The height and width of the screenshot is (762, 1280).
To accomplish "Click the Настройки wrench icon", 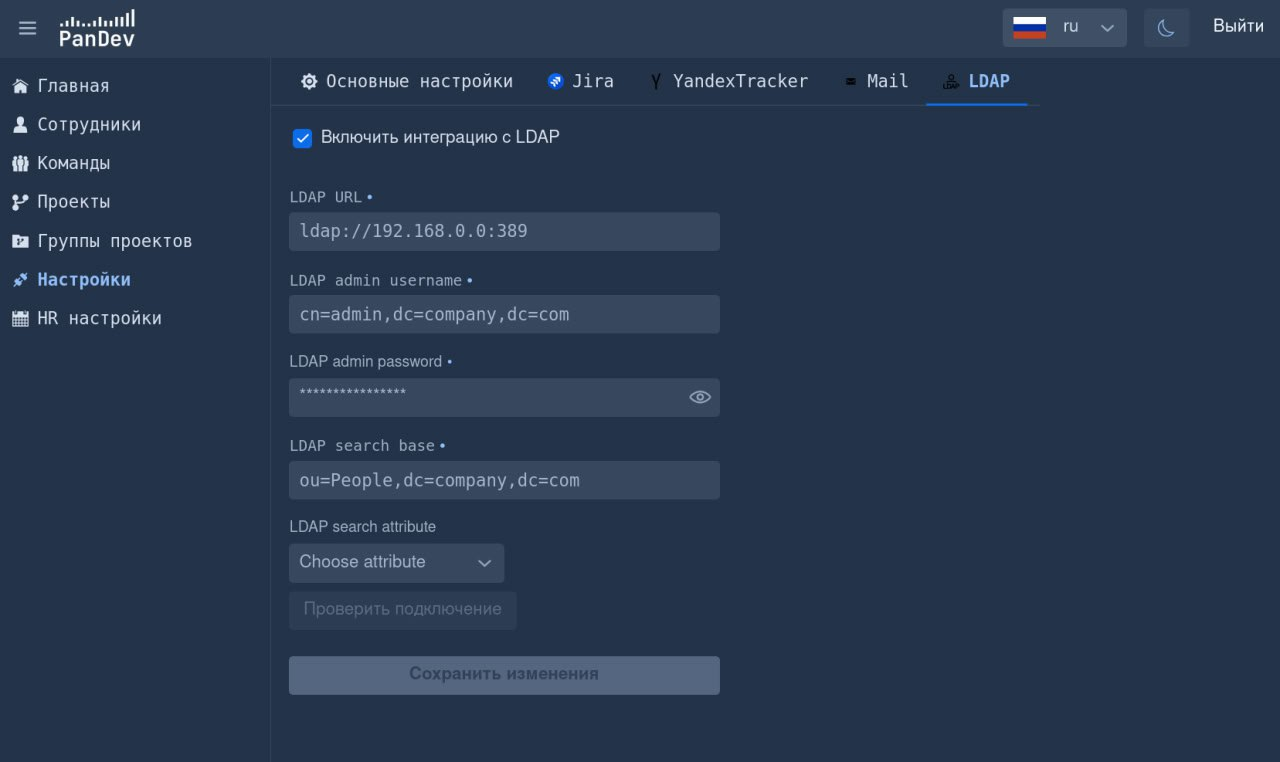I will (20, 280).
